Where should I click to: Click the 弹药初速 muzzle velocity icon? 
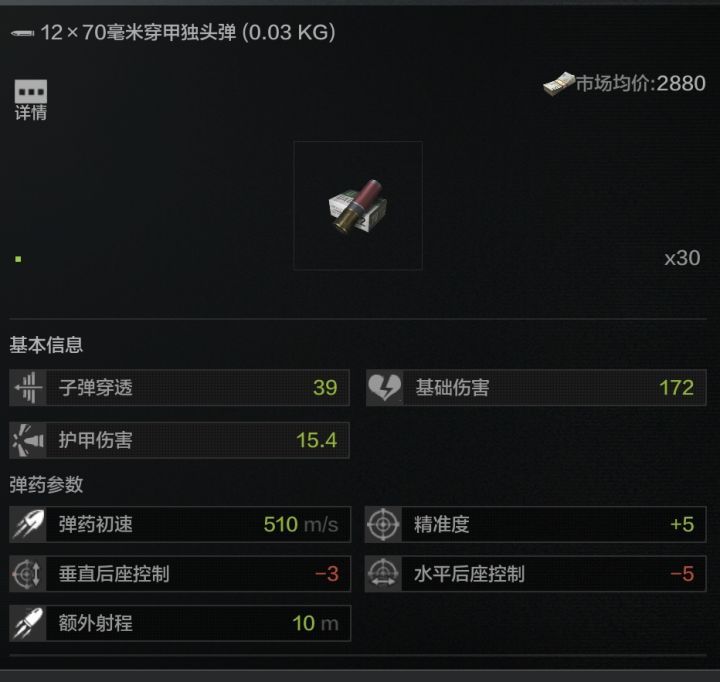(x=28, y=524)
